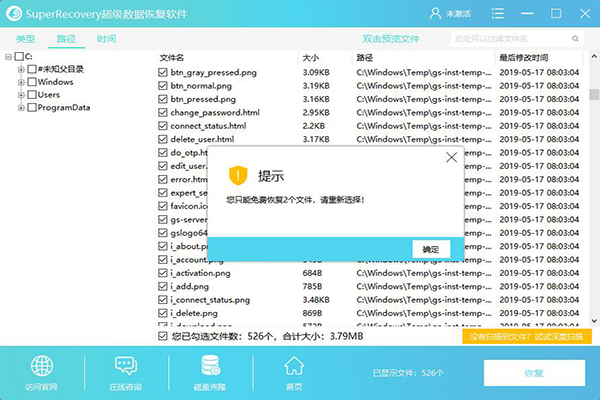Screen dimensions: 600x400
Task: Select the i_delete.png file name
Action: [194, 313]
